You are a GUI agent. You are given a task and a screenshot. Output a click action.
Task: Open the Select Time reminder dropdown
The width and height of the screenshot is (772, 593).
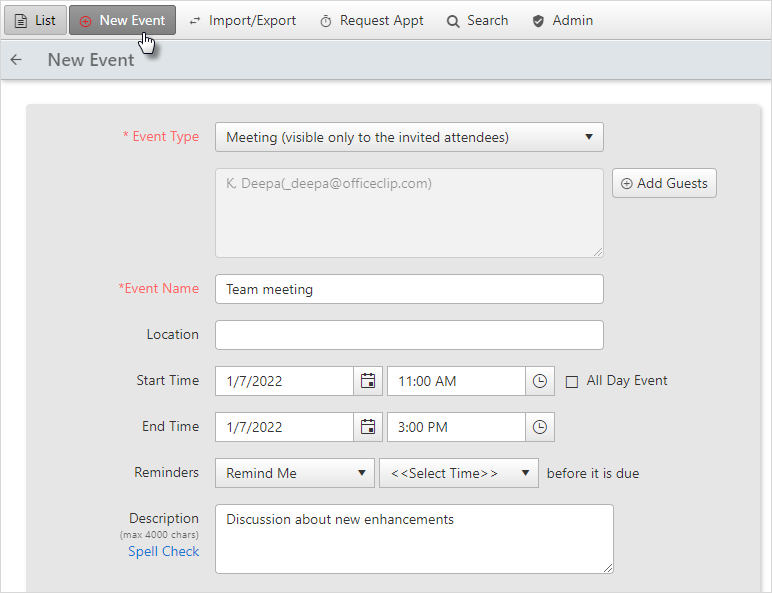(458, 473)
